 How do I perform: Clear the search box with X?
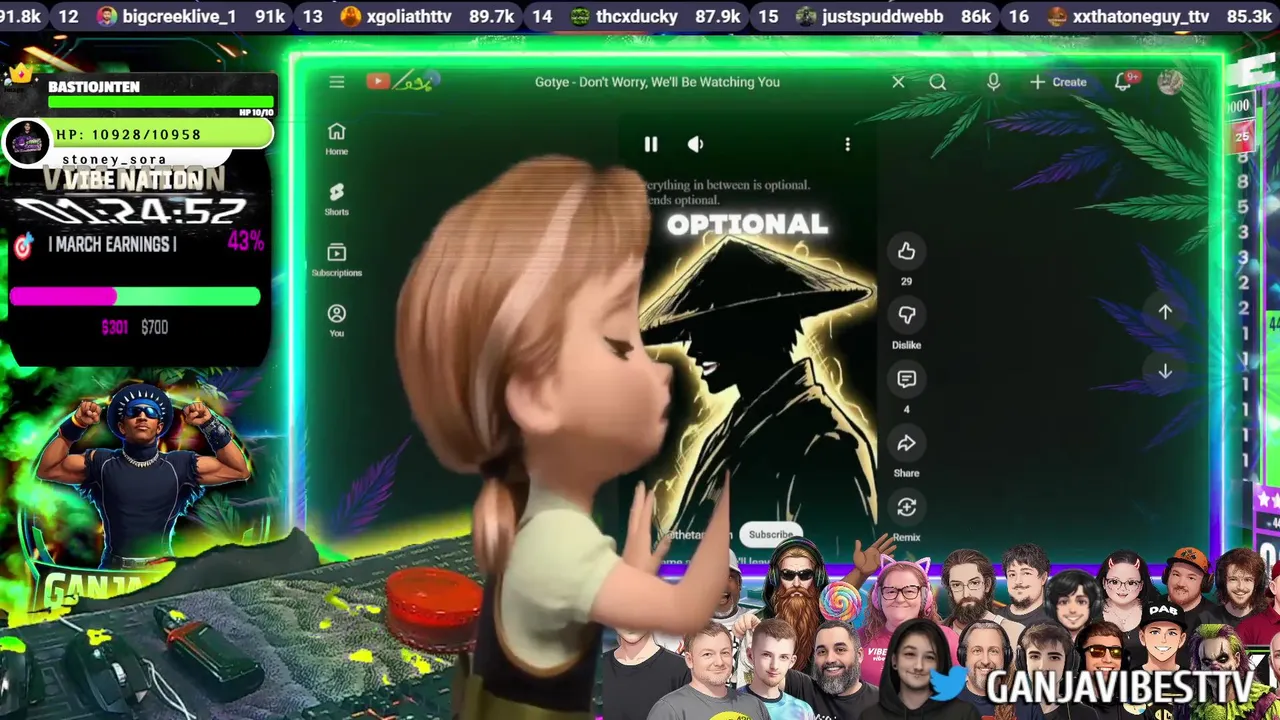point(898,82)
